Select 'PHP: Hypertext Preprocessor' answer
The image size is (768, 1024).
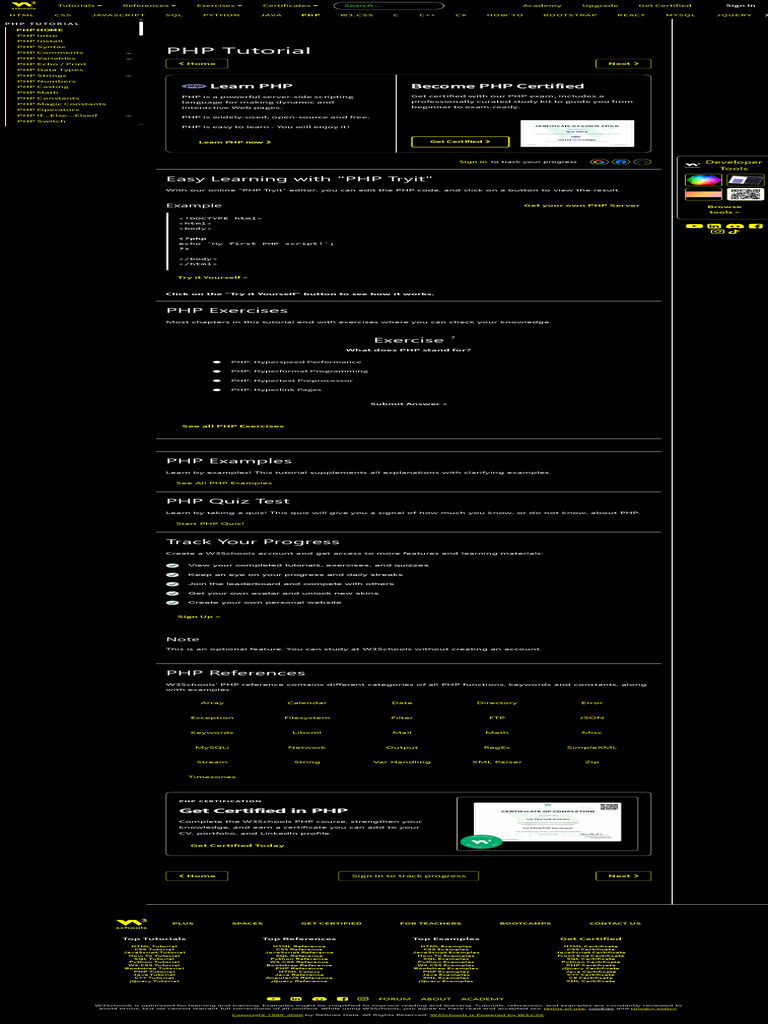[x=216, y=380]
